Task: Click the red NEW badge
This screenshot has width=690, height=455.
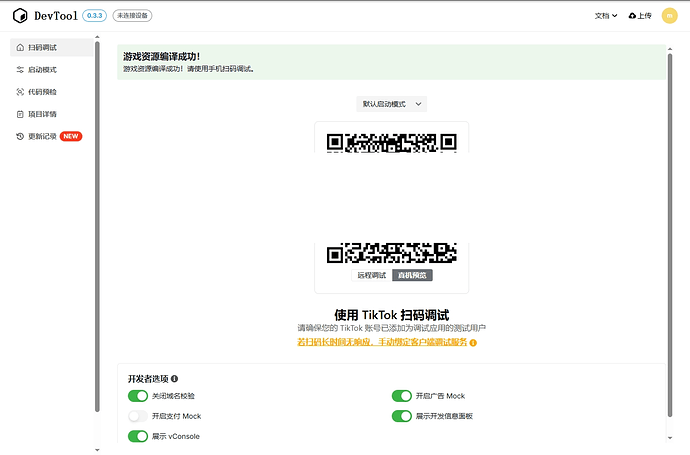Action: 71,136
